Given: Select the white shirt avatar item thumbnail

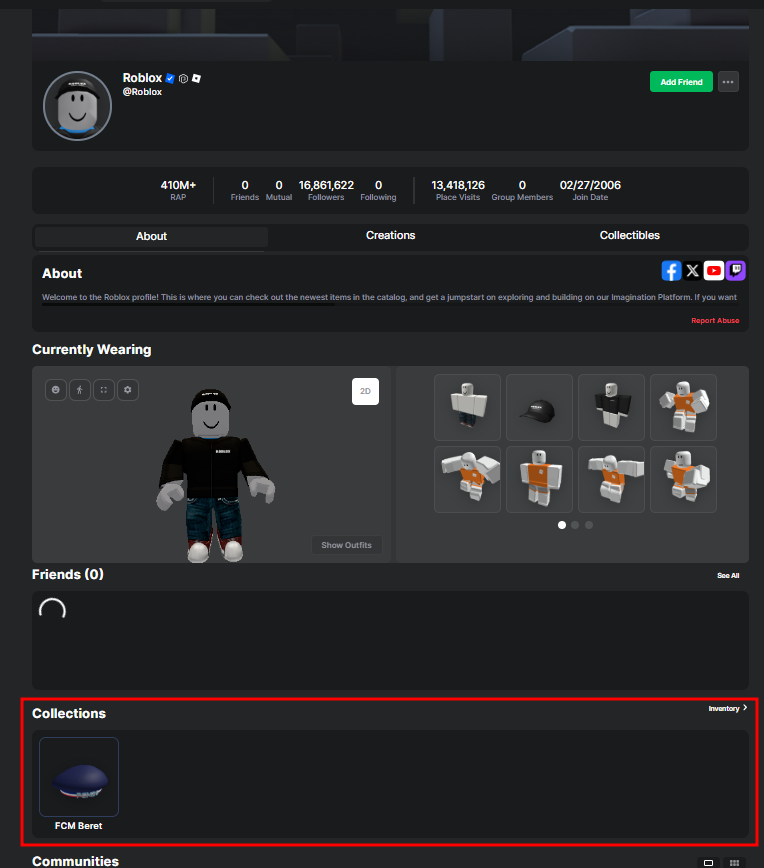Looking at the screenshot, I should click(x=467, y=407).
